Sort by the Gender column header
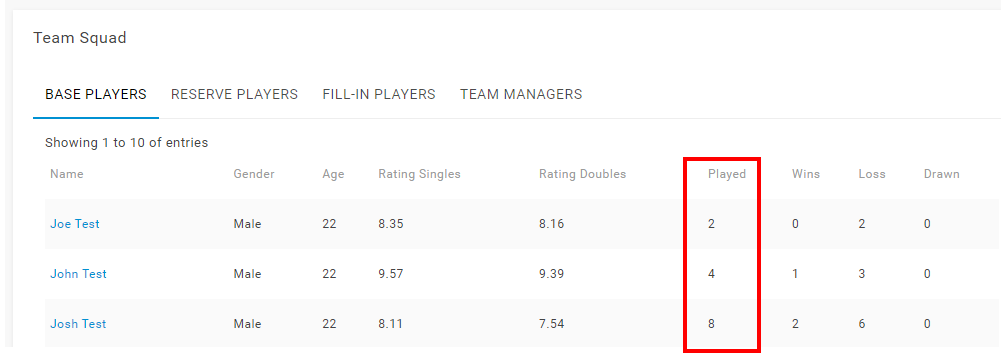The width and height of the screenshot is (1001, 363). (x=254, y=174)
